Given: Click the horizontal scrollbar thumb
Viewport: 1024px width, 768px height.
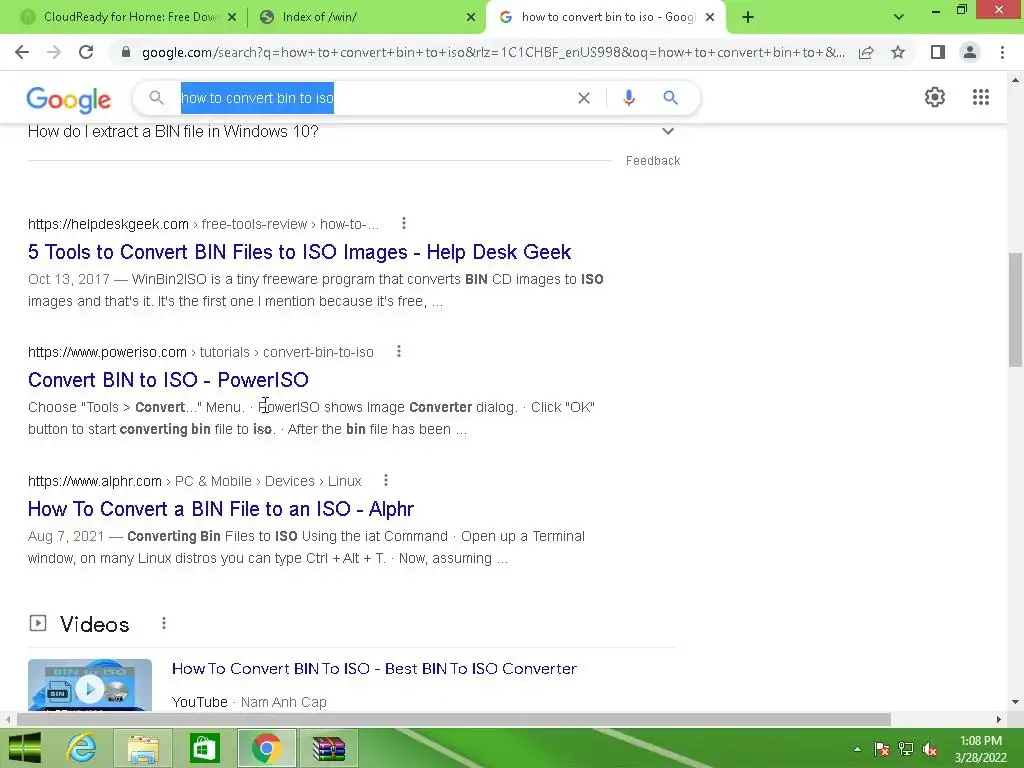Looking at the screenshot, I should (454, 719).
